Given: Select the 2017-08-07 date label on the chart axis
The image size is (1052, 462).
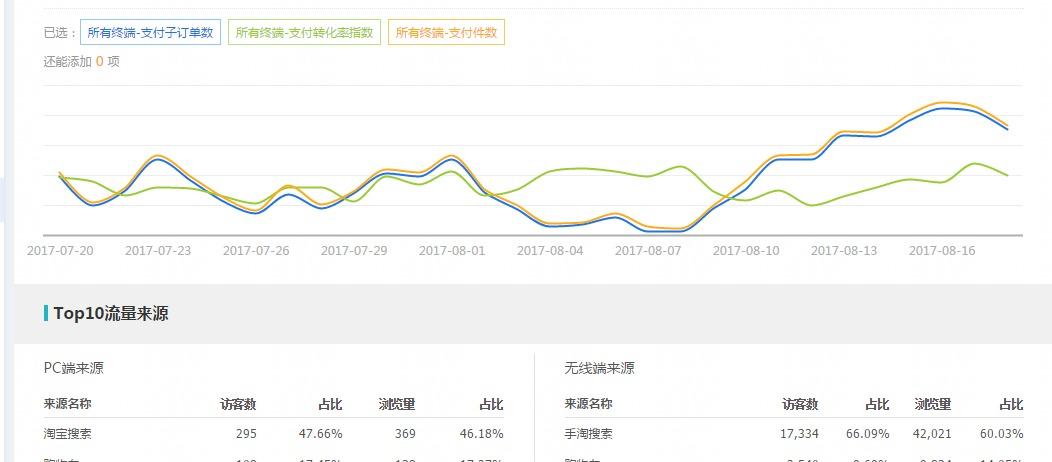Looking at the screenshot, I should tap(648, 251).
